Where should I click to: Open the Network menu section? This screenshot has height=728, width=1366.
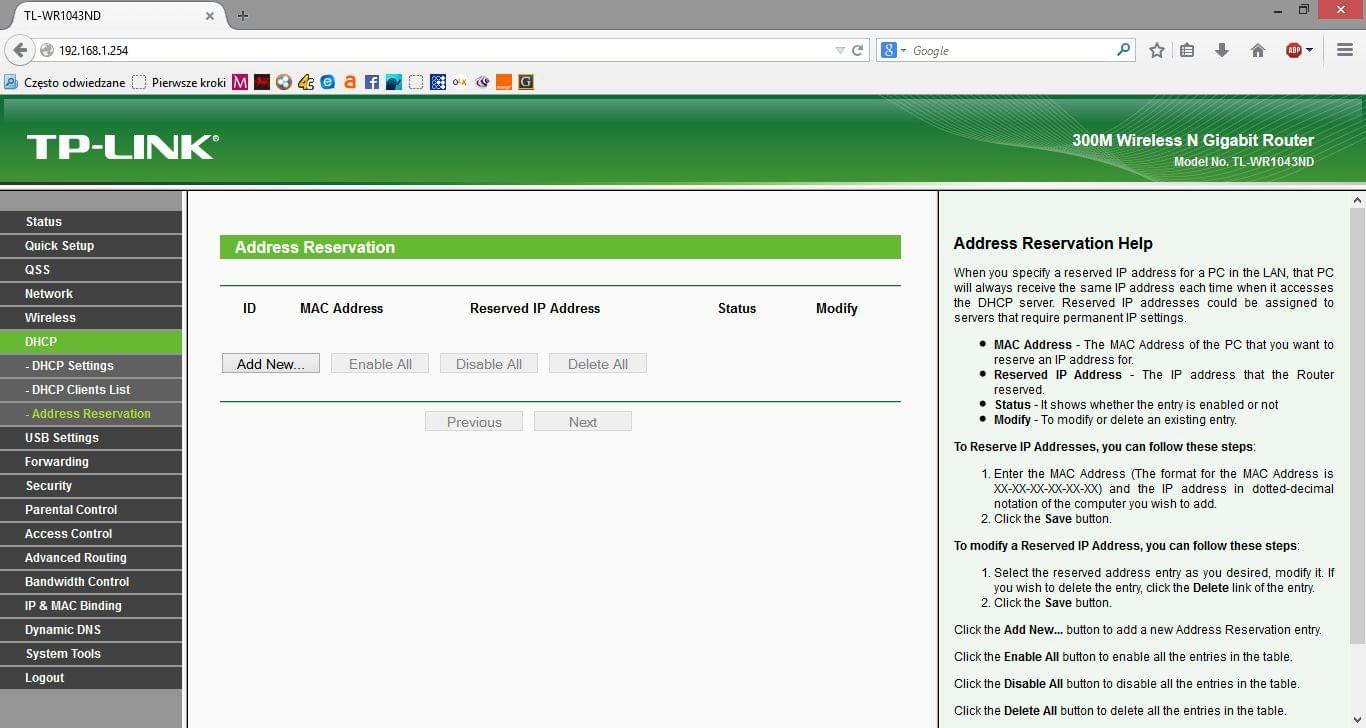click(x=91, y=294)
